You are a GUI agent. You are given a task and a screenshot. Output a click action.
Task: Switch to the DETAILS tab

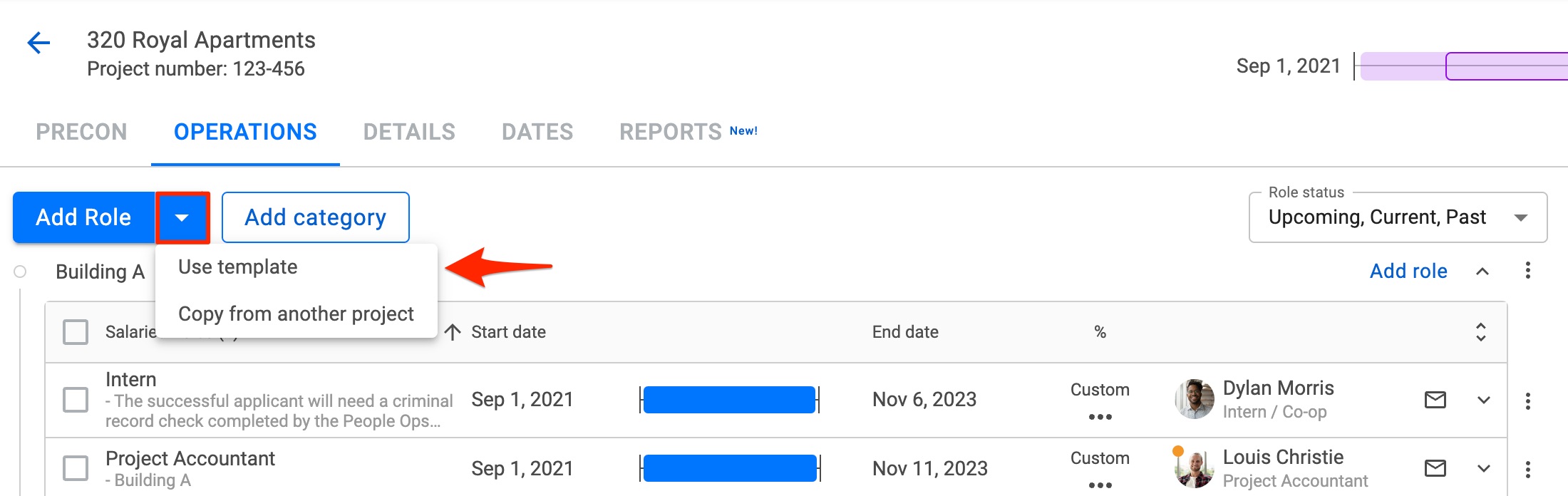pos(409,132)
